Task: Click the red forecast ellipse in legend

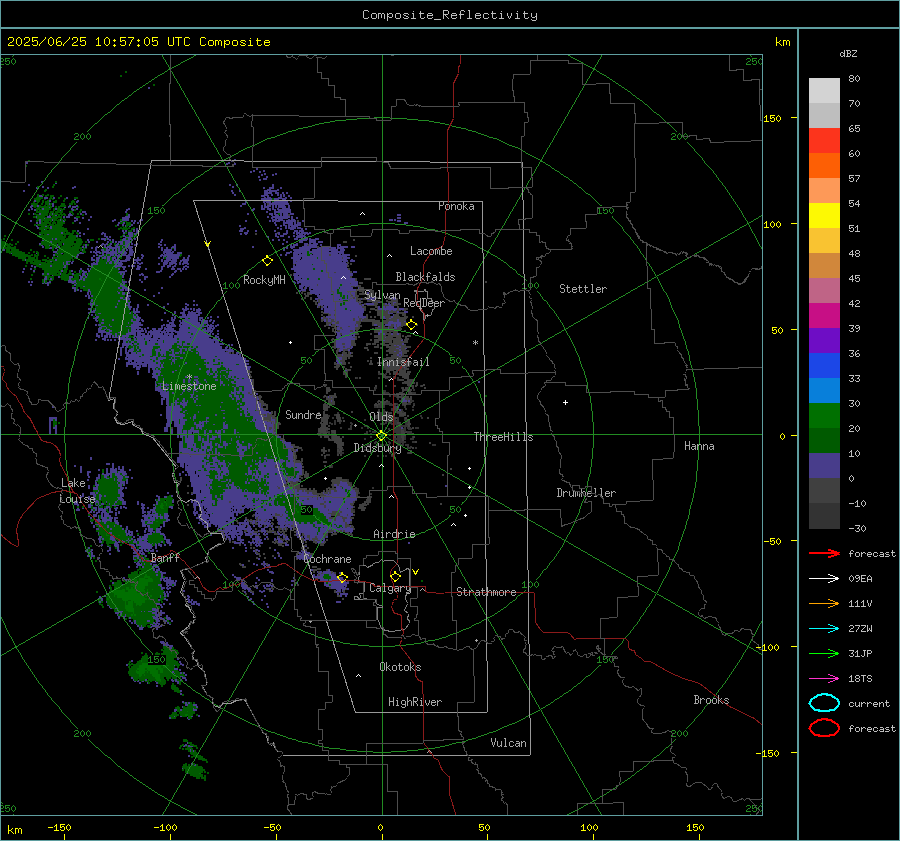Action: point(824,728)
